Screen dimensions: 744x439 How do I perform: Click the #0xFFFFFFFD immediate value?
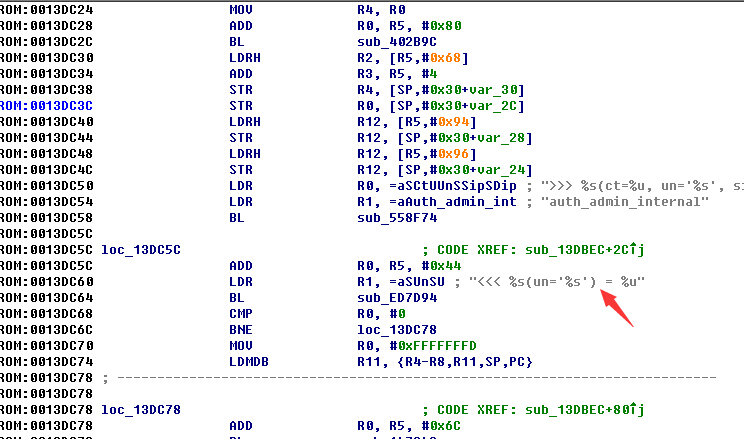pos(433,346)
